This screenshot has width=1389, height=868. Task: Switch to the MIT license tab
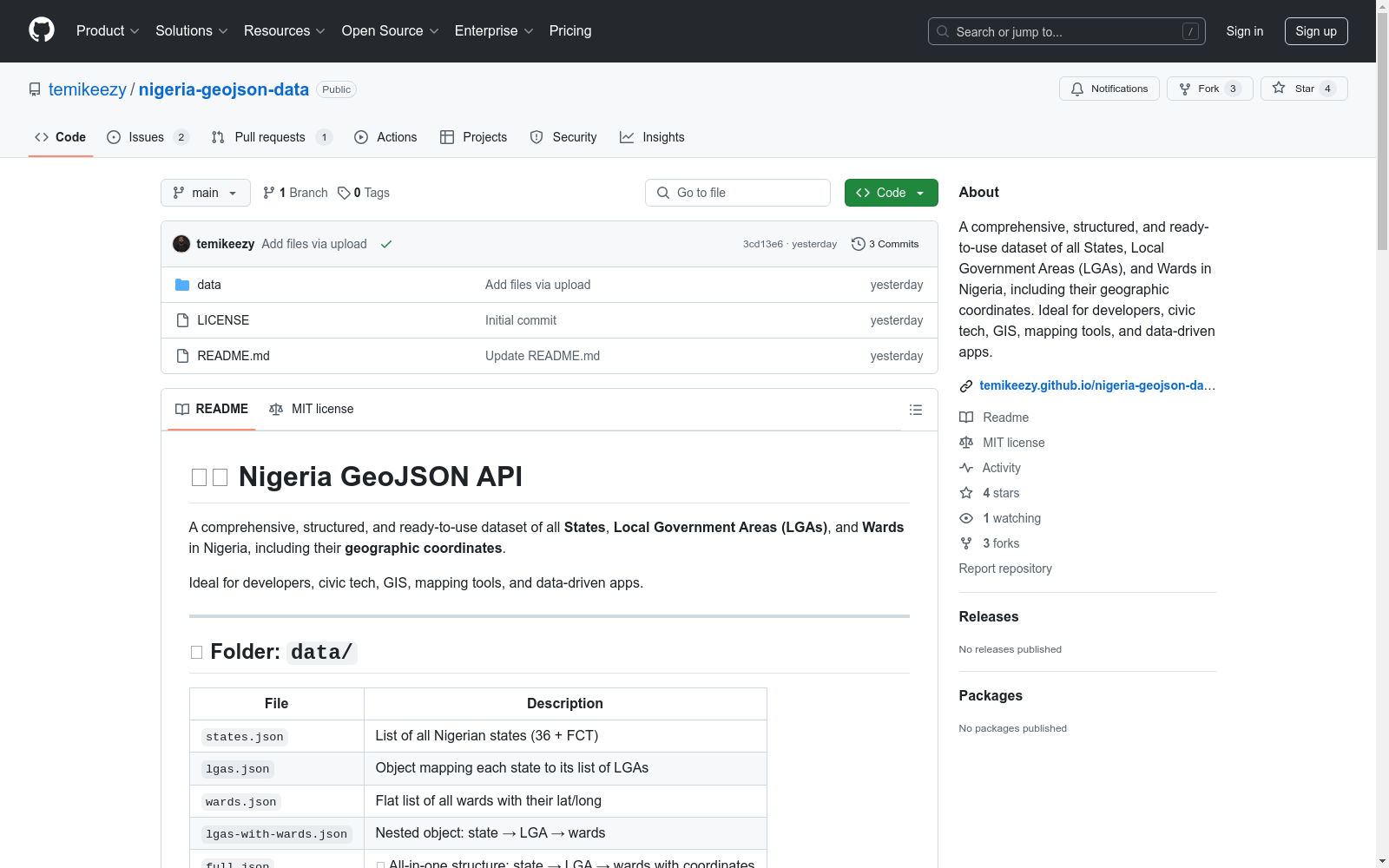[312, 409]
